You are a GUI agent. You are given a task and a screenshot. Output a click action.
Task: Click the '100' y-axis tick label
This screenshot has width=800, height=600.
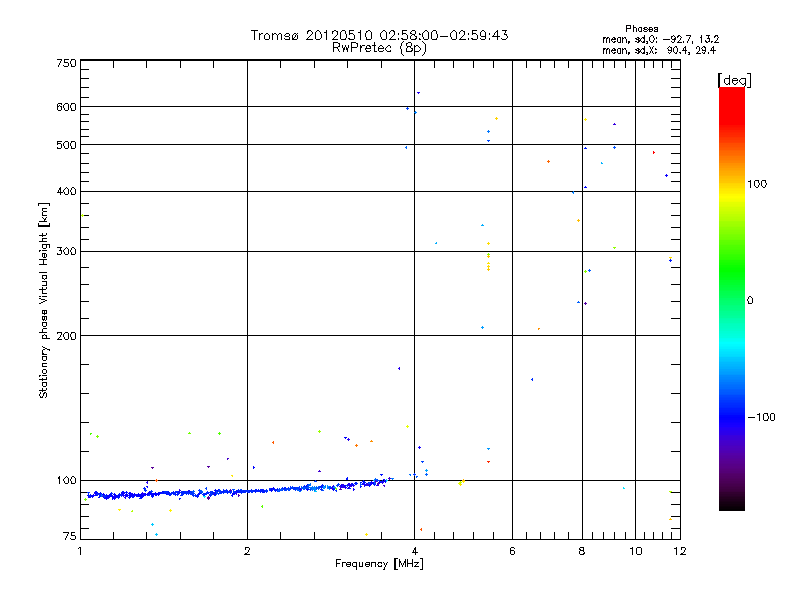pyautogui.click(x=66, y=480)
